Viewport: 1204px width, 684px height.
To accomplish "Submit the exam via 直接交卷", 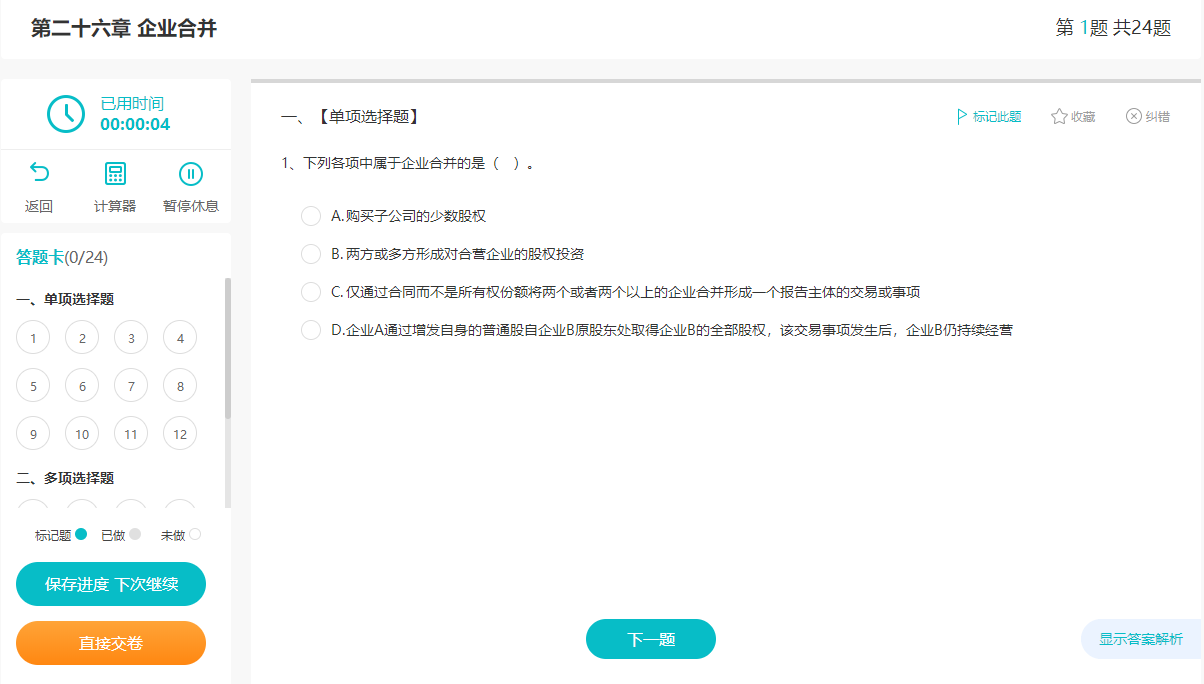I will tap(110, 643).
